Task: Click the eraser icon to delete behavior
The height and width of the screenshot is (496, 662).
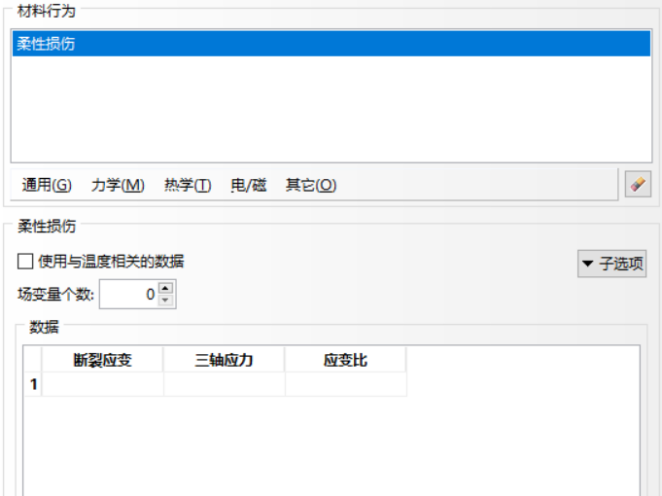Action: [x=636, y=184]
